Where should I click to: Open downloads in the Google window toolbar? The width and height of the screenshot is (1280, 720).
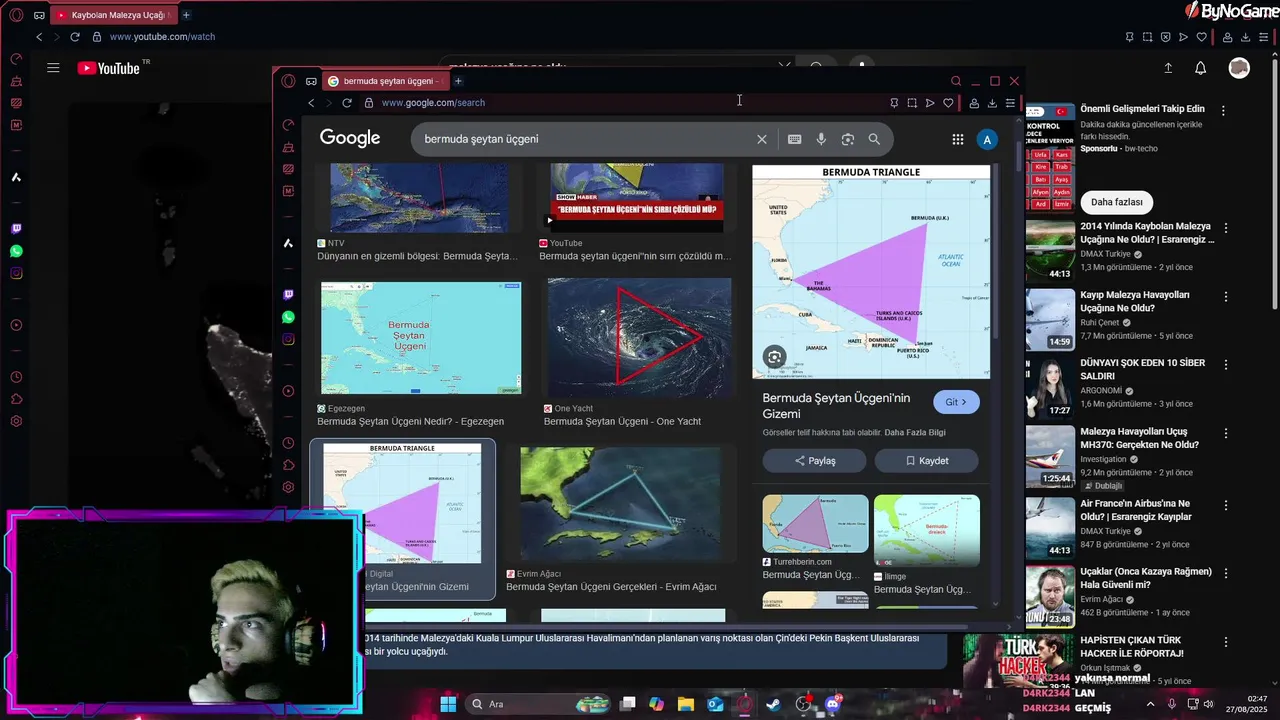tap(992, 103)
